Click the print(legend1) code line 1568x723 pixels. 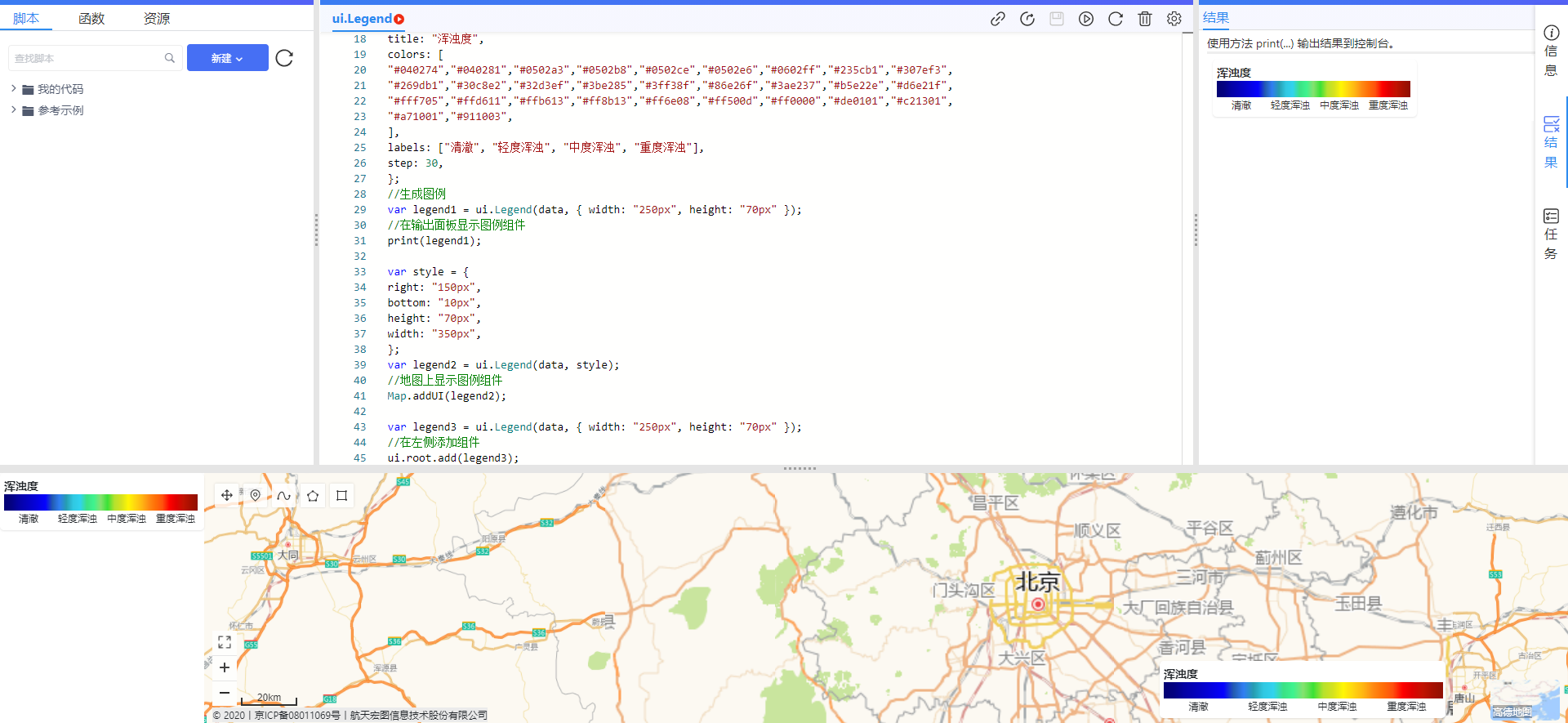pos(434,241)
